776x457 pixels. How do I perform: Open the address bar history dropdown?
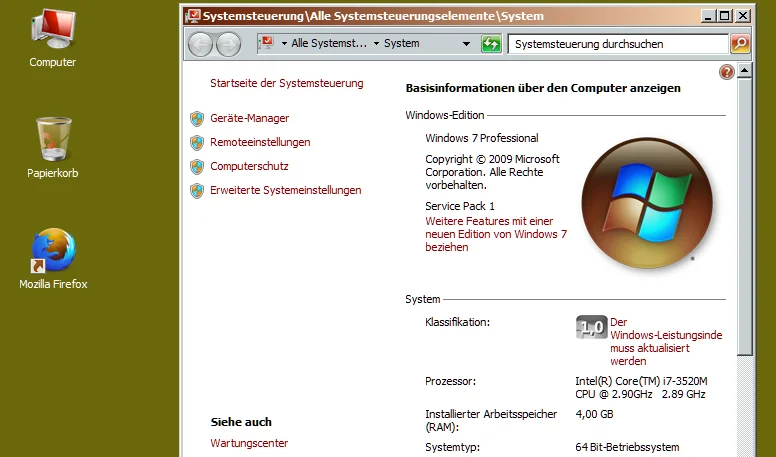click(466, 44)
